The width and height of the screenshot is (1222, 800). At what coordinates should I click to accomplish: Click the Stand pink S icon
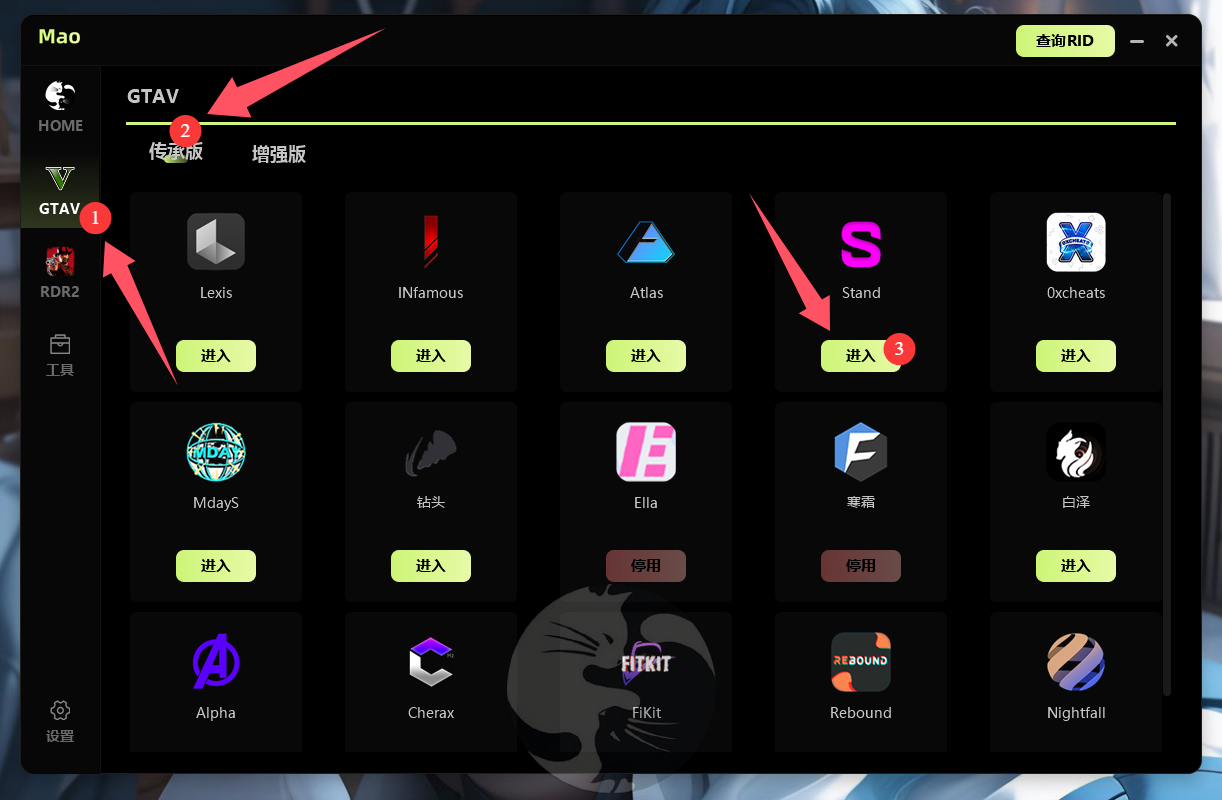point(861,244)
